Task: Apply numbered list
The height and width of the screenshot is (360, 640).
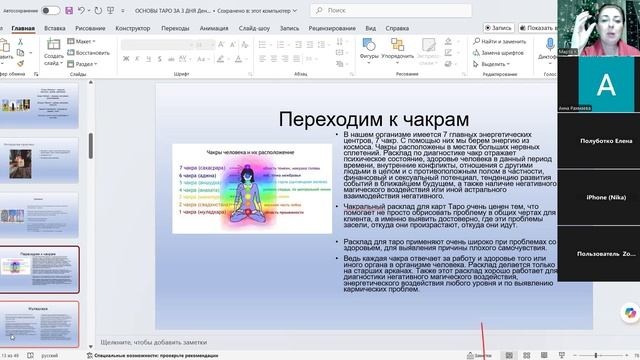Action: pos(280,44)
